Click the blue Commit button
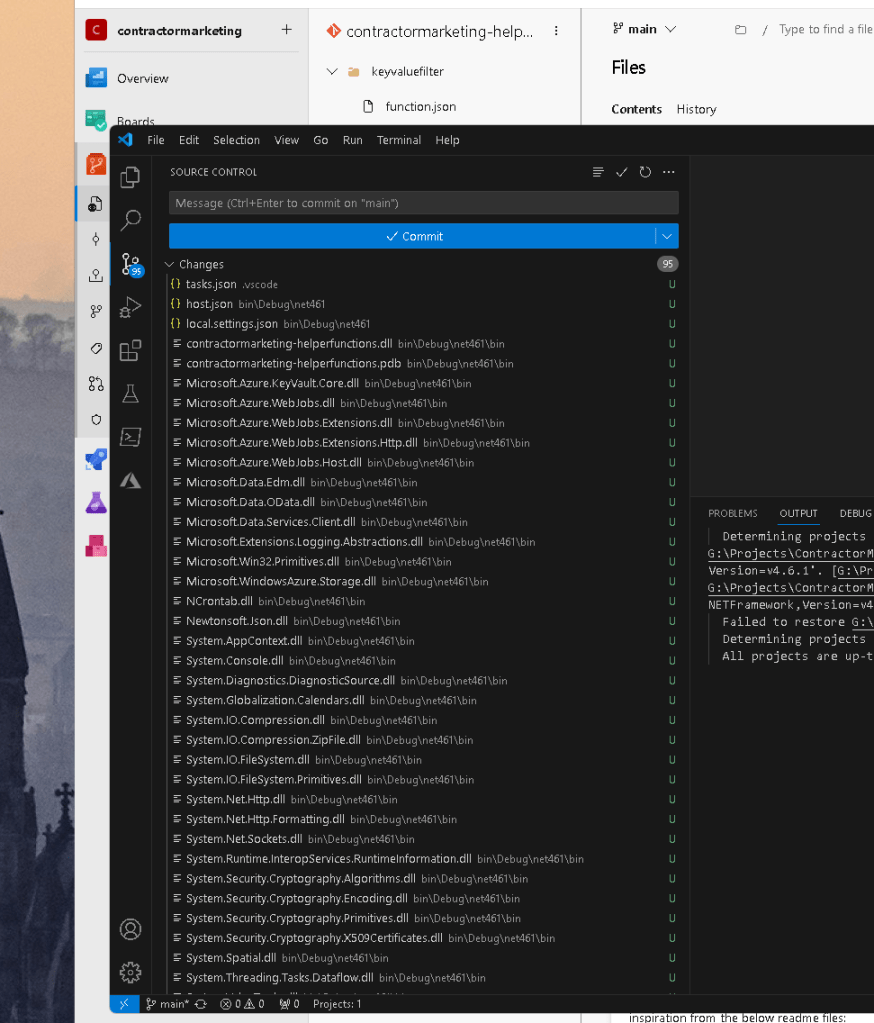The image size is (874, 1023). coord(412,236)
